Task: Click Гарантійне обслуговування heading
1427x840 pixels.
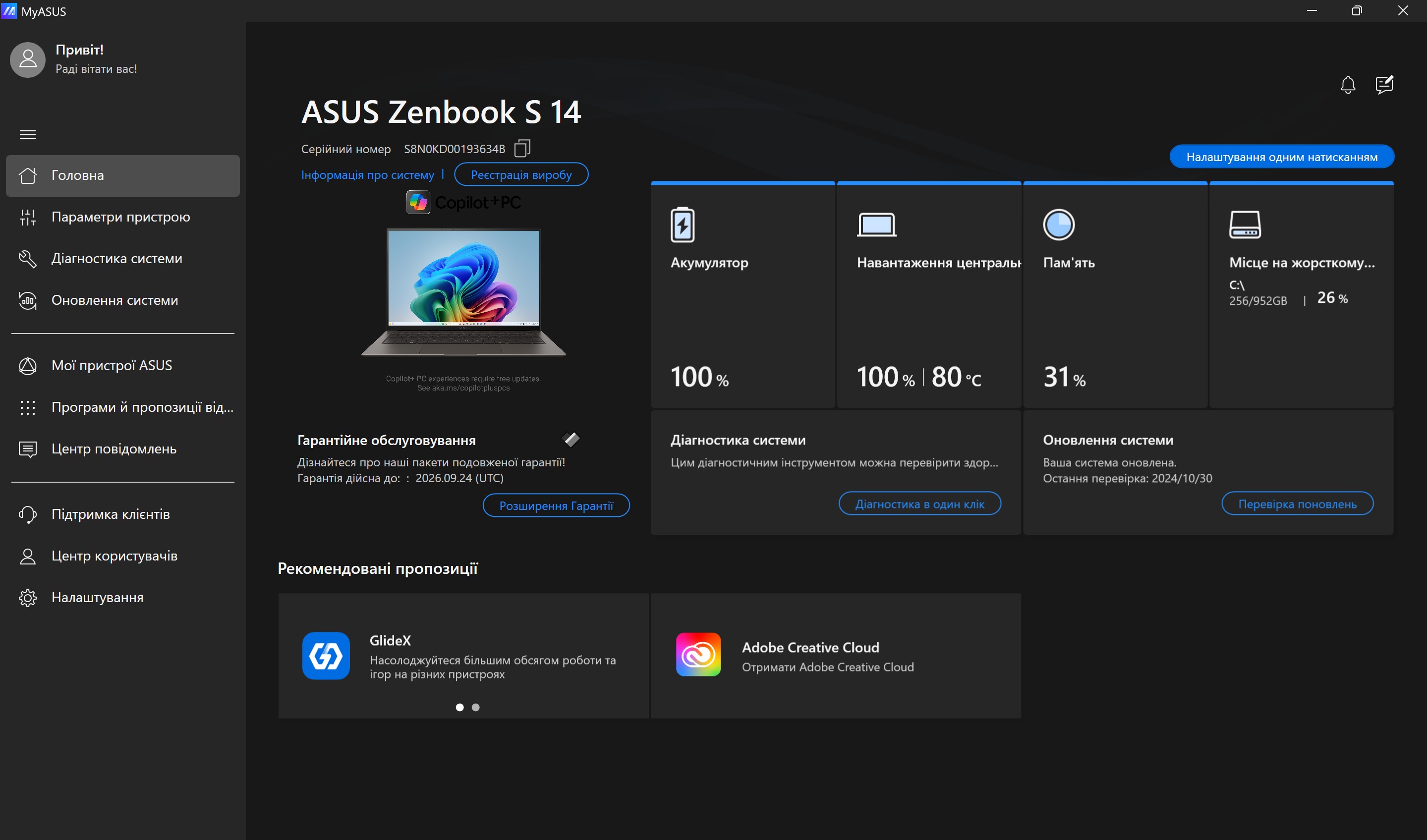Action: tap(386, 441)
